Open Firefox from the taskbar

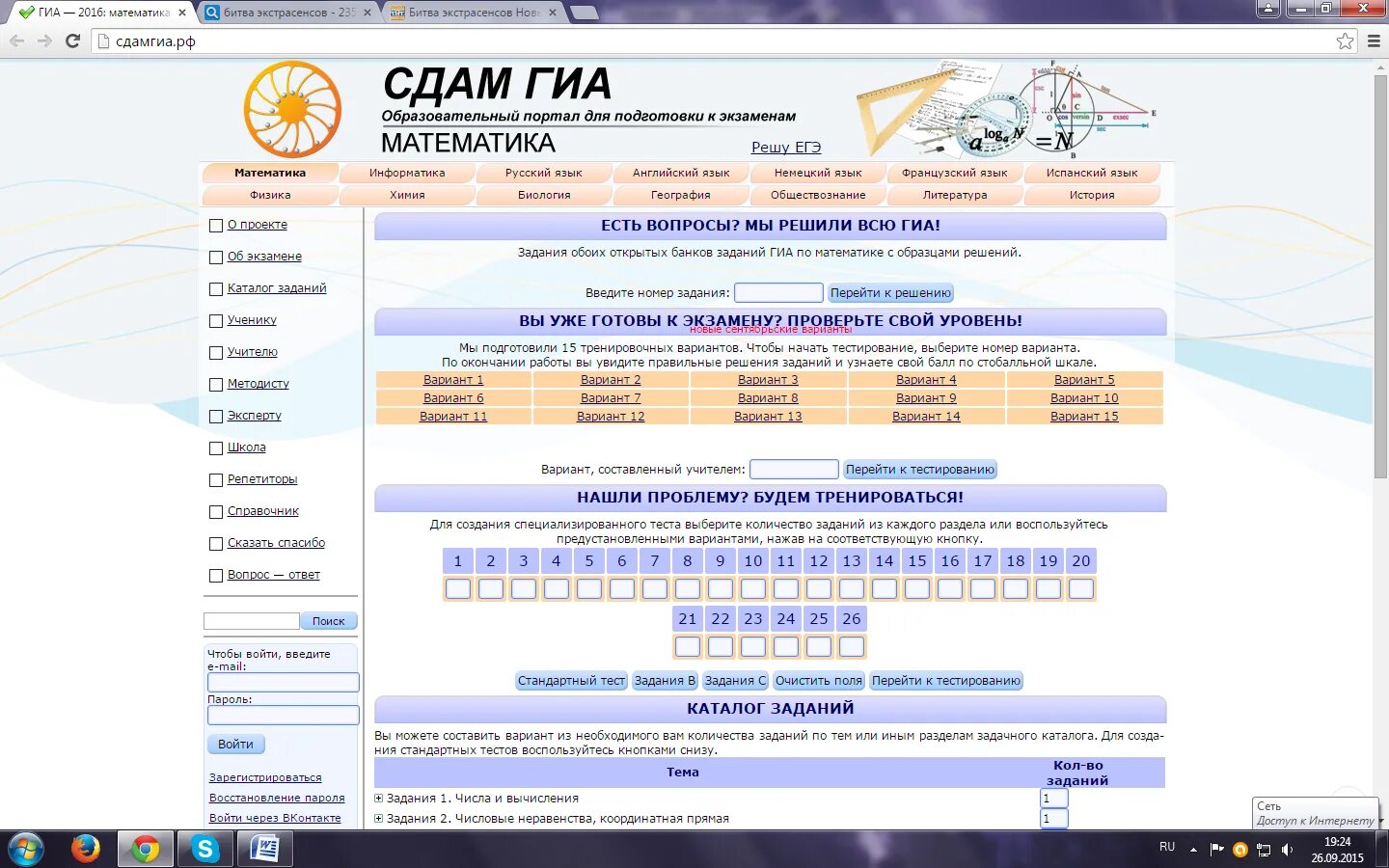[86, 850]
